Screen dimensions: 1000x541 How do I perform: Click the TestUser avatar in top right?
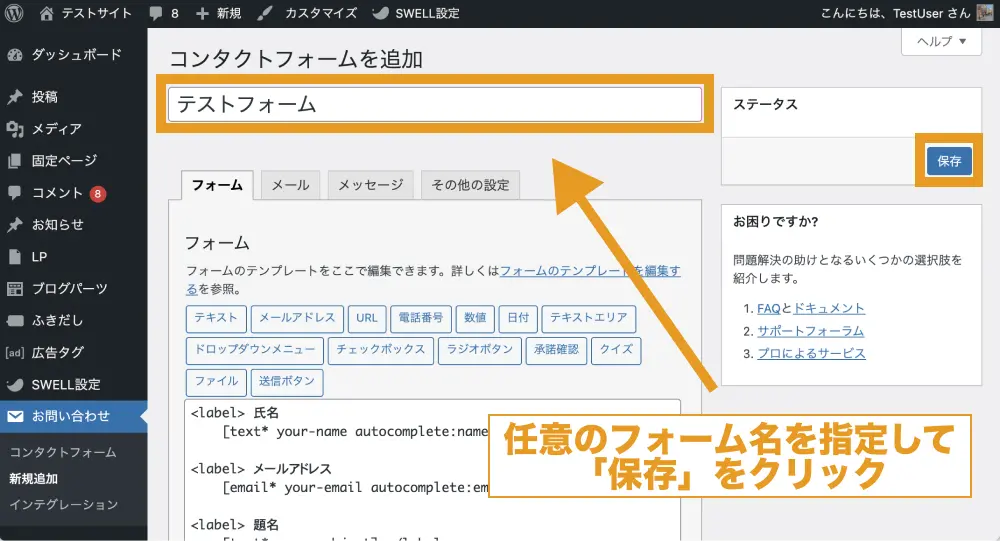[x=984, y=14]
